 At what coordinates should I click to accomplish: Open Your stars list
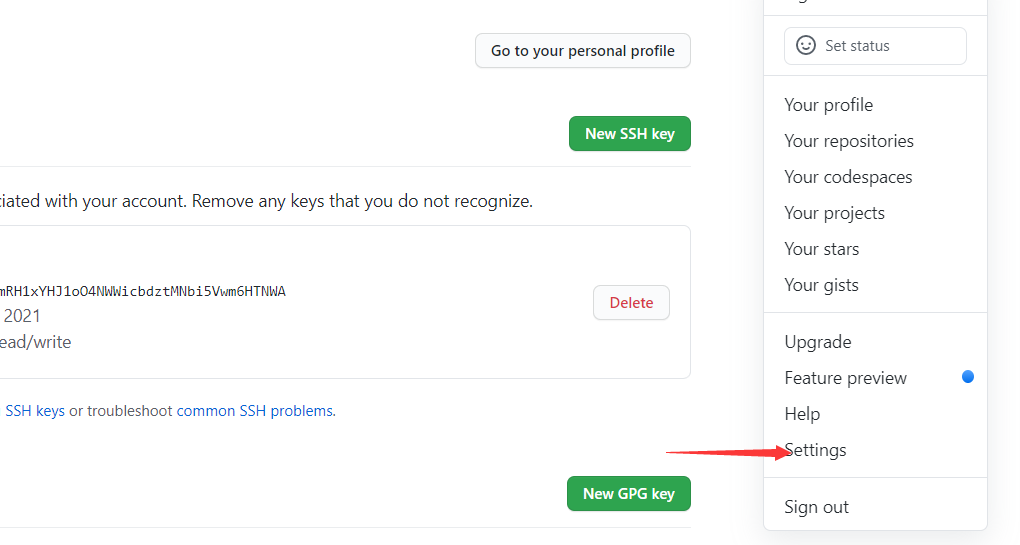tap(821, 249)
